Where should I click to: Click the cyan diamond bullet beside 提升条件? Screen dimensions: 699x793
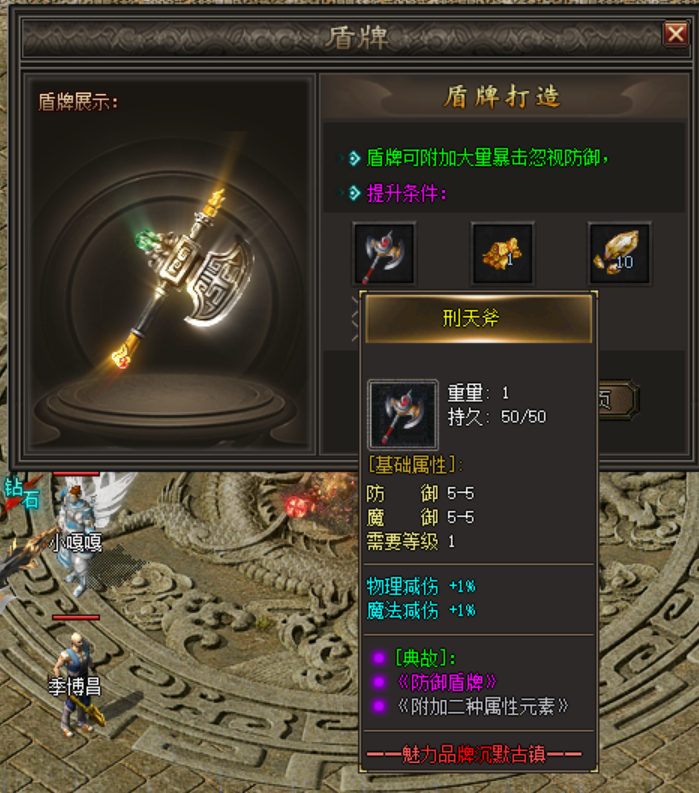355,193
